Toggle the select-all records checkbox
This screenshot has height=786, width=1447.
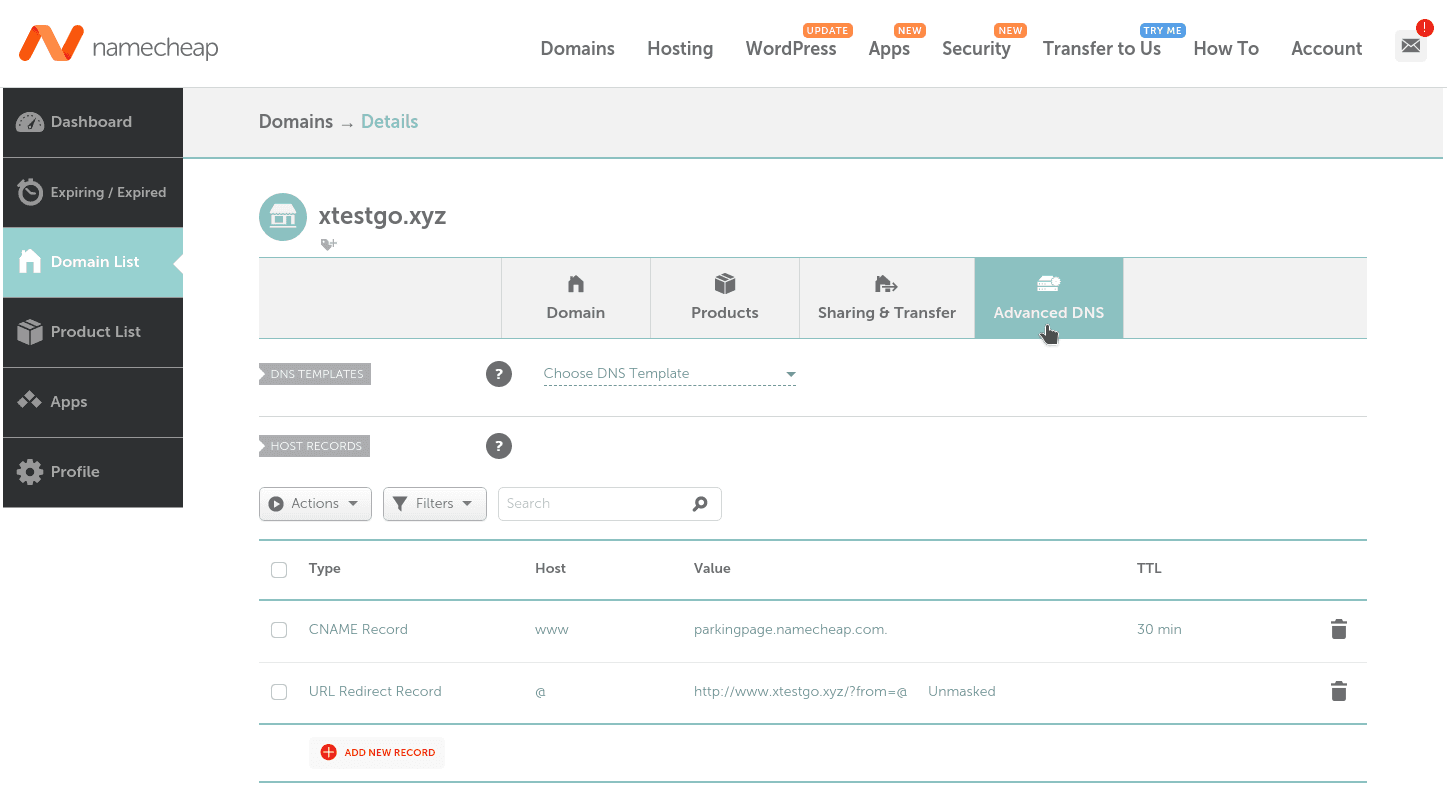[279, 570]
